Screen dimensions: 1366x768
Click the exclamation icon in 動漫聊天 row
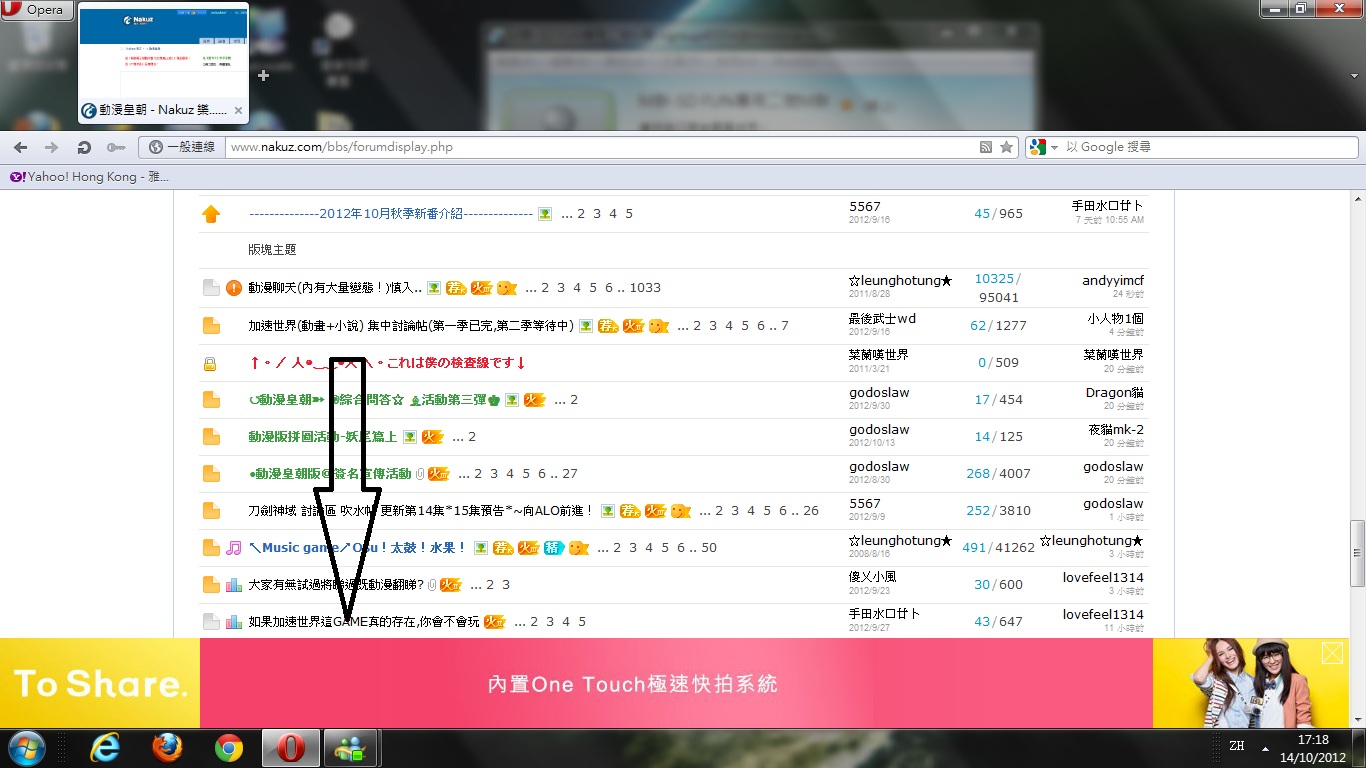click(x=234, y=288)
